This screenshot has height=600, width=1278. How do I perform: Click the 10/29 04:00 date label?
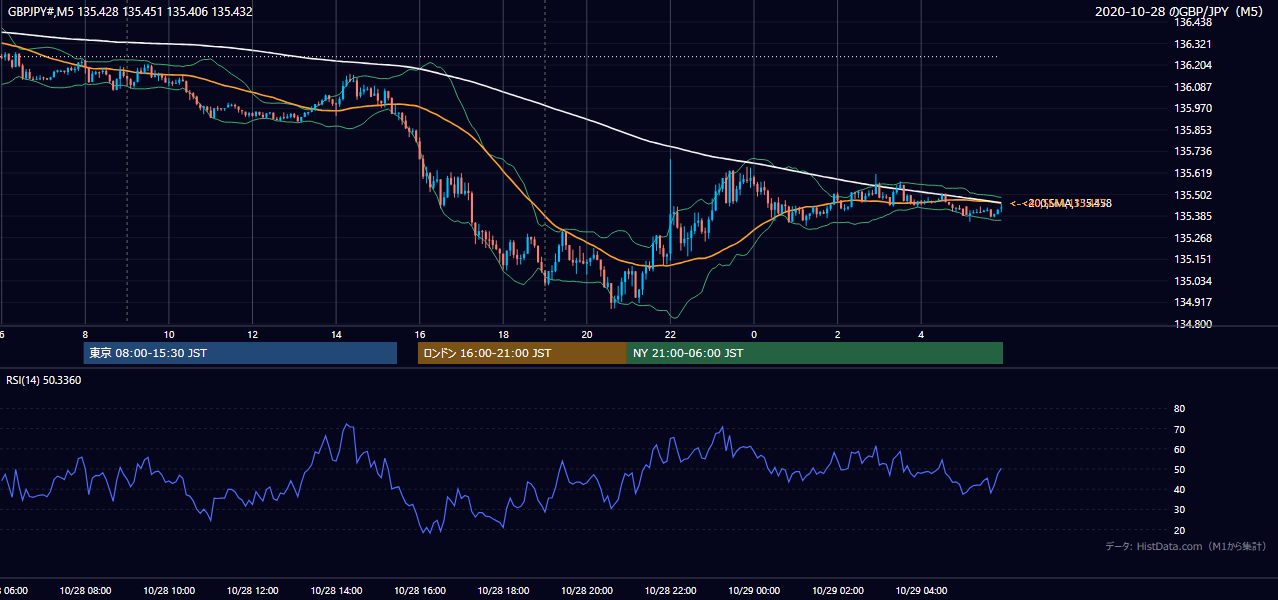click(921, 591)
